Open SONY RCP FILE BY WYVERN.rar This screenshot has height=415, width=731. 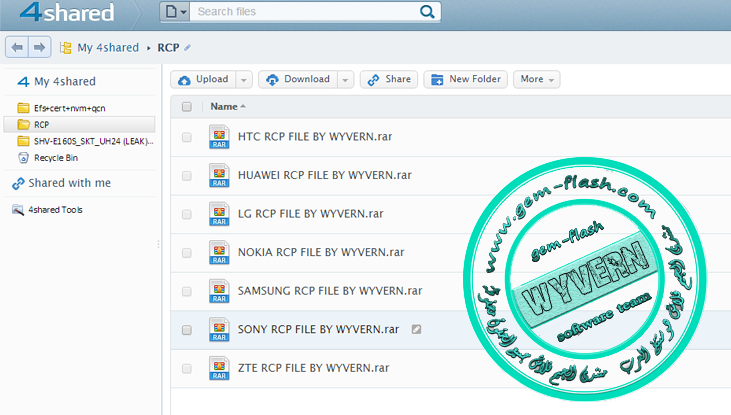[x=318, y=330]
